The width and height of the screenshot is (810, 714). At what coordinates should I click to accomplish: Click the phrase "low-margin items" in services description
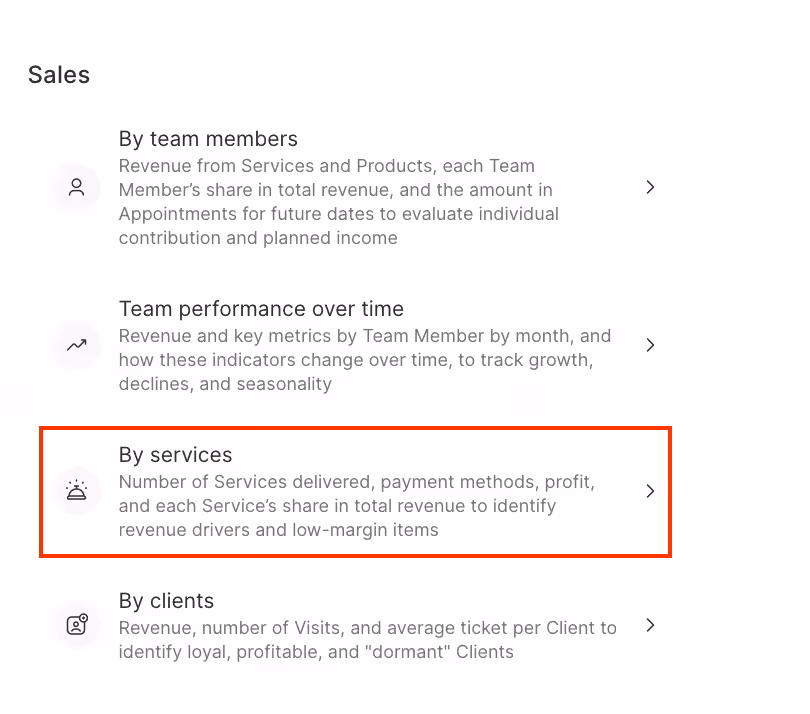tap(365, 530)
